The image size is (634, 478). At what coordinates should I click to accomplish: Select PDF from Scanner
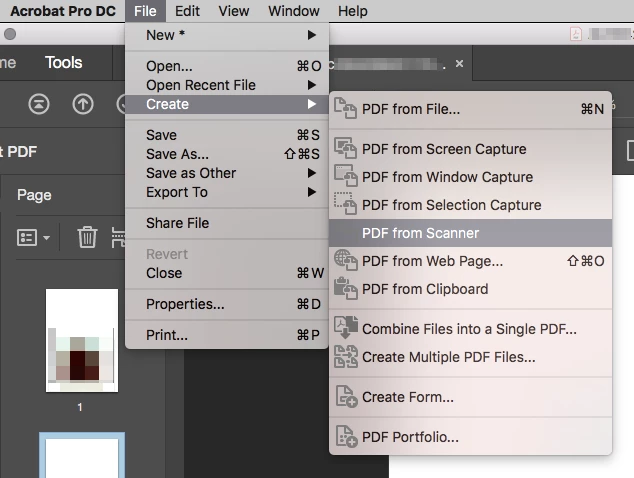tap(470, 233)
